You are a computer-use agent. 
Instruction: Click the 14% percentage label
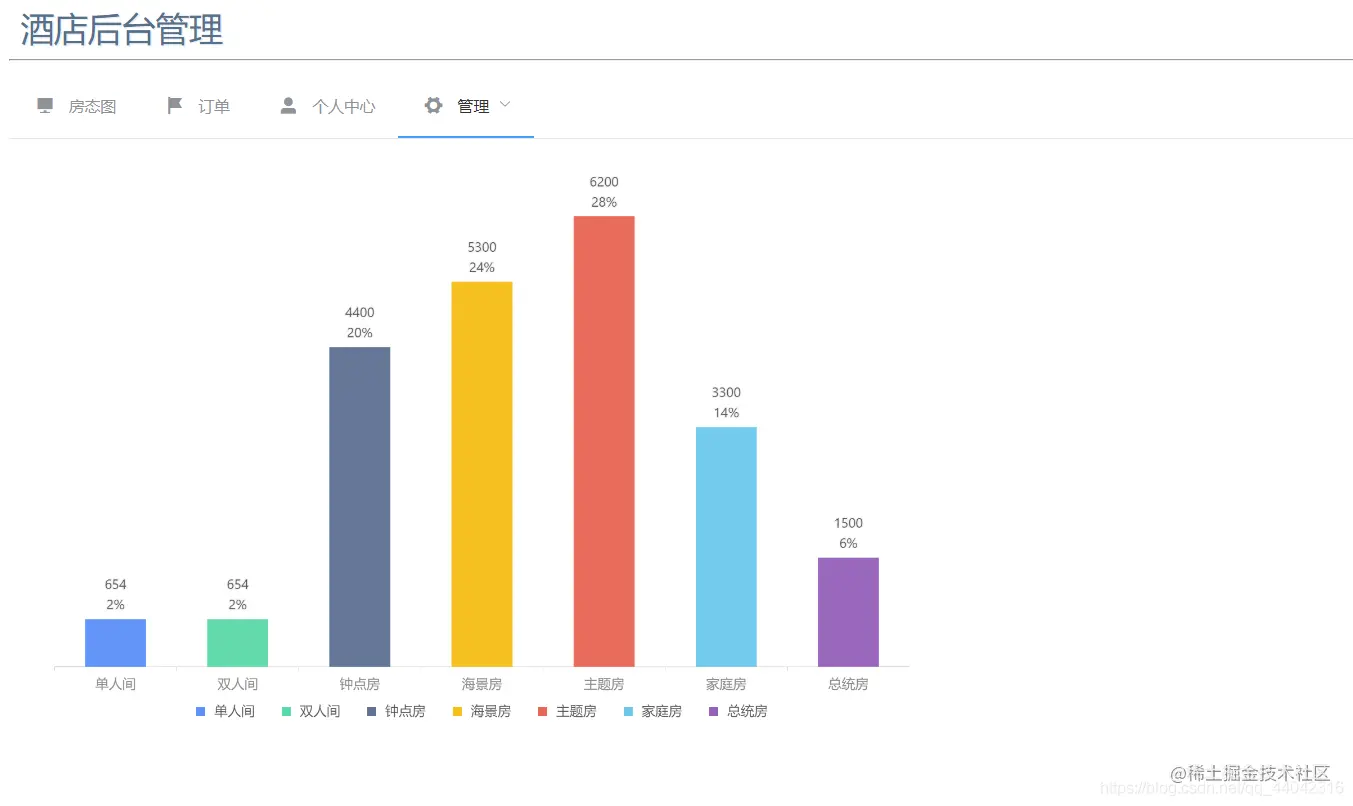[x=726, y=413]
